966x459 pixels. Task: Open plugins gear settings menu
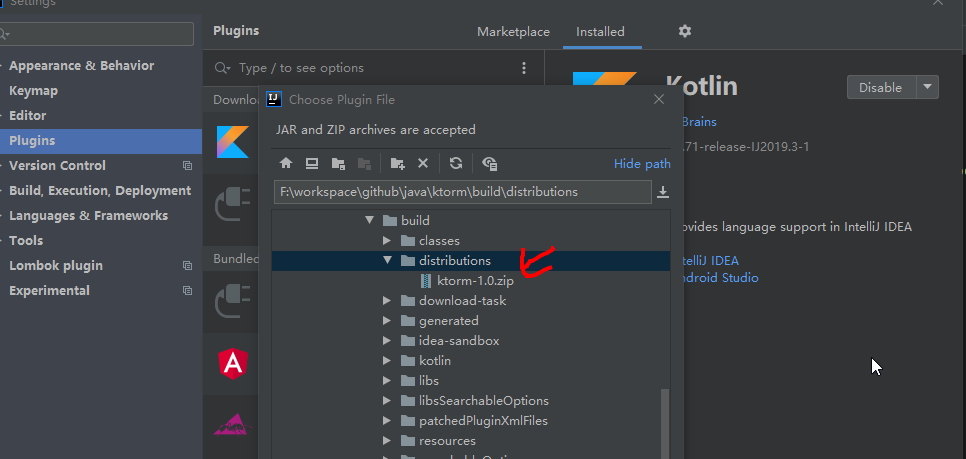[x=684, y=31]
